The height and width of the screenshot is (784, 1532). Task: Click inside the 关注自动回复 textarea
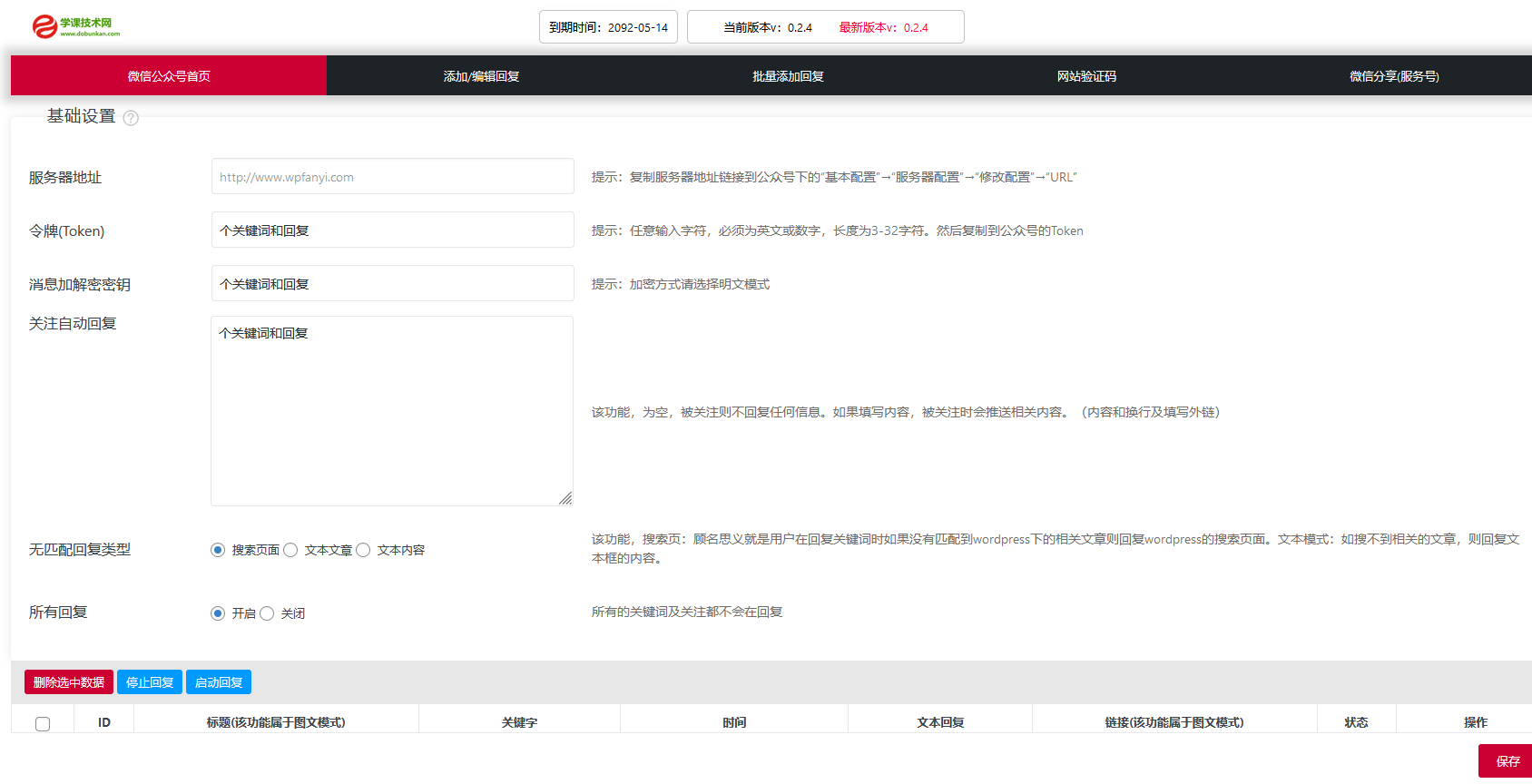coord(392,411)
